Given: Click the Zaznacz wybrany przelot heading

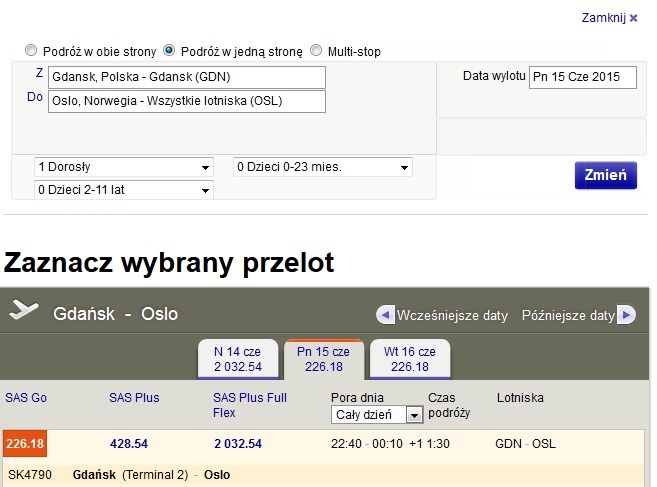Looking at the screenshot, I should click(169, 263).
